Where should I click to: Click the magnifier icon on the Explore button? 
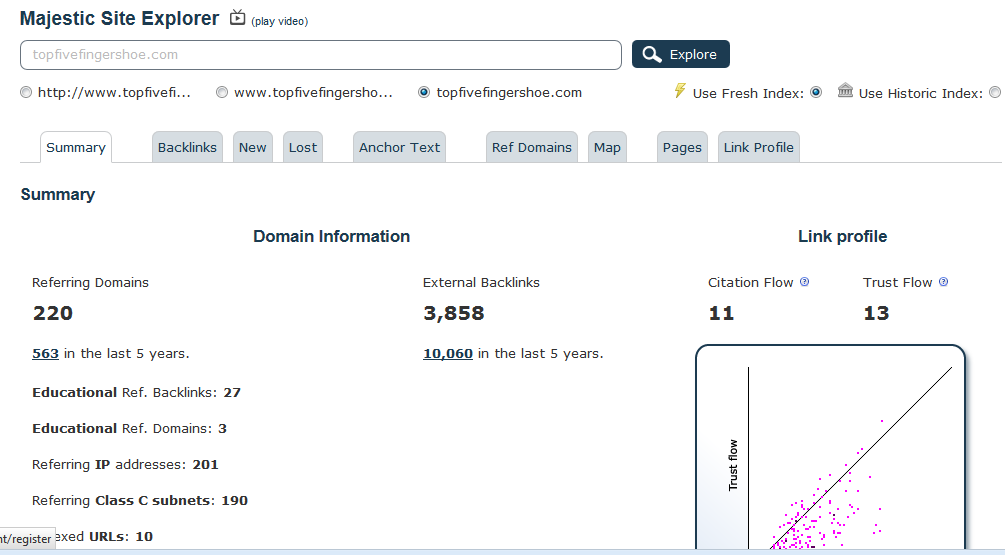652,54
